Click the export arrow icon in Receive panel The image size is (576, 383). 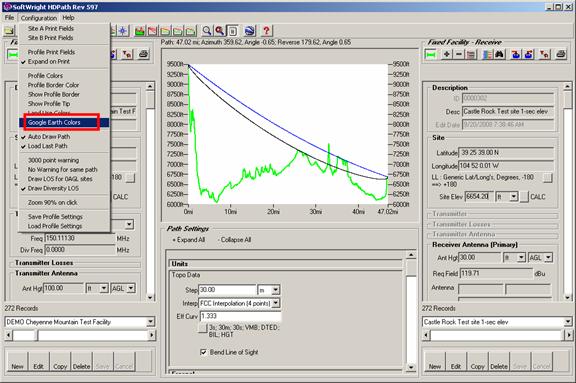coord(528,55)
